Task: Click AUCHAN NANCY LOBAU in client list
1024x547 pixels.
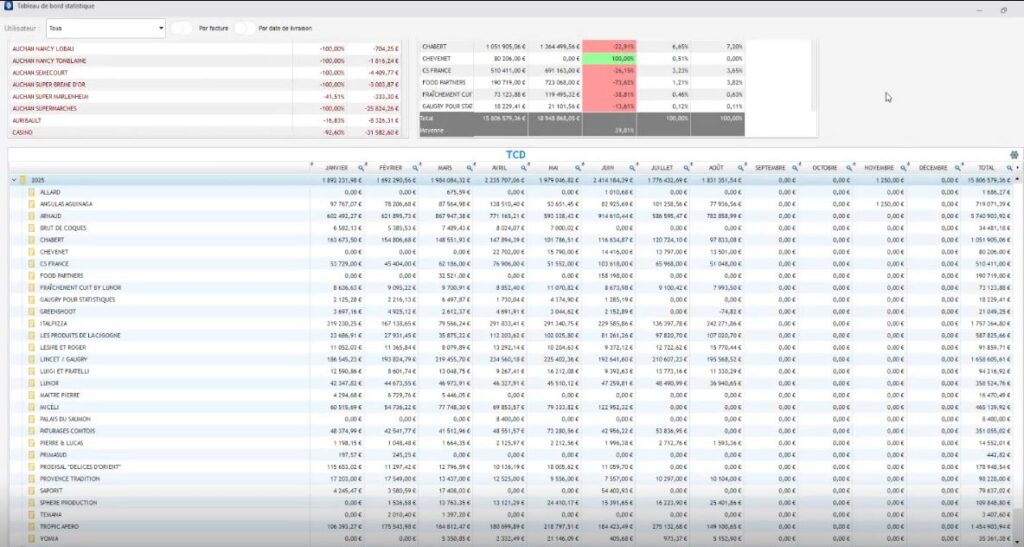Action: coord(43,49)
